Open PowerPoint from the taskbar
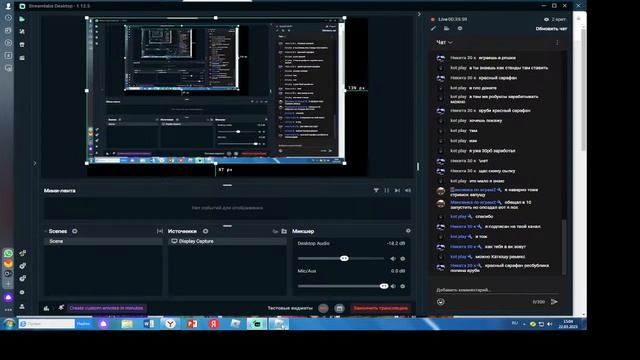Image resolution: width=640 pixels, height=360 pixels. 192,324
